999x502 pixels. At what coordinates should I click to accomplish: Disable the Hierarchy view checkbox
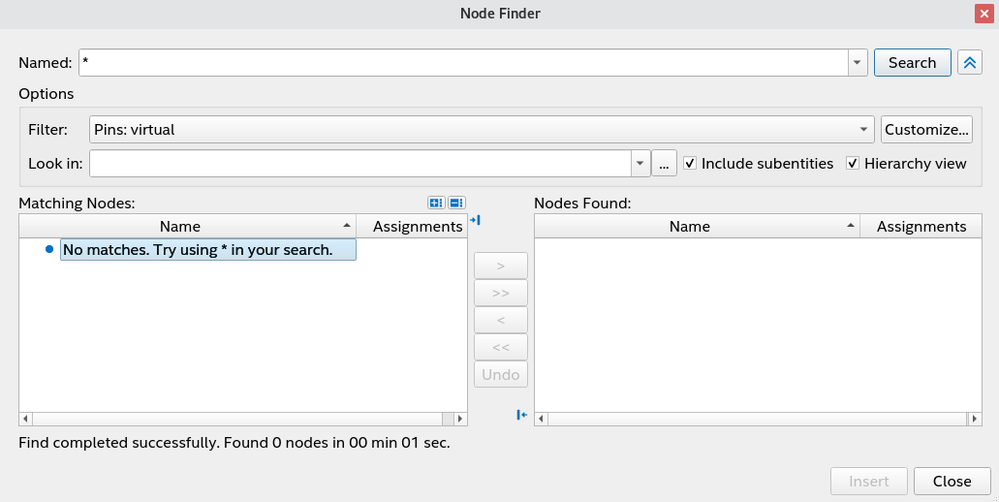(853, 163)
